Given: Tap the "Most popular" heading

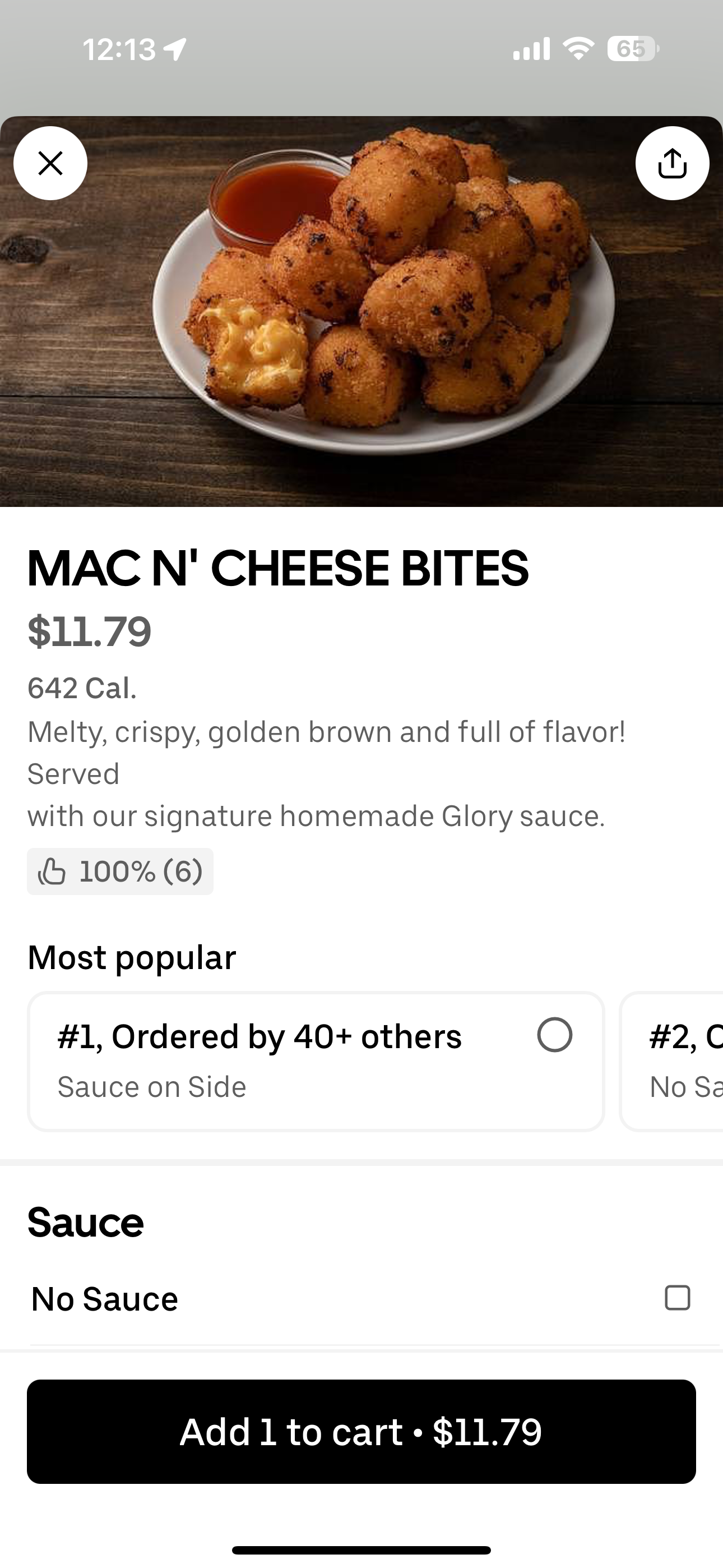Looking at the screenshot, I should pos(132,957).
